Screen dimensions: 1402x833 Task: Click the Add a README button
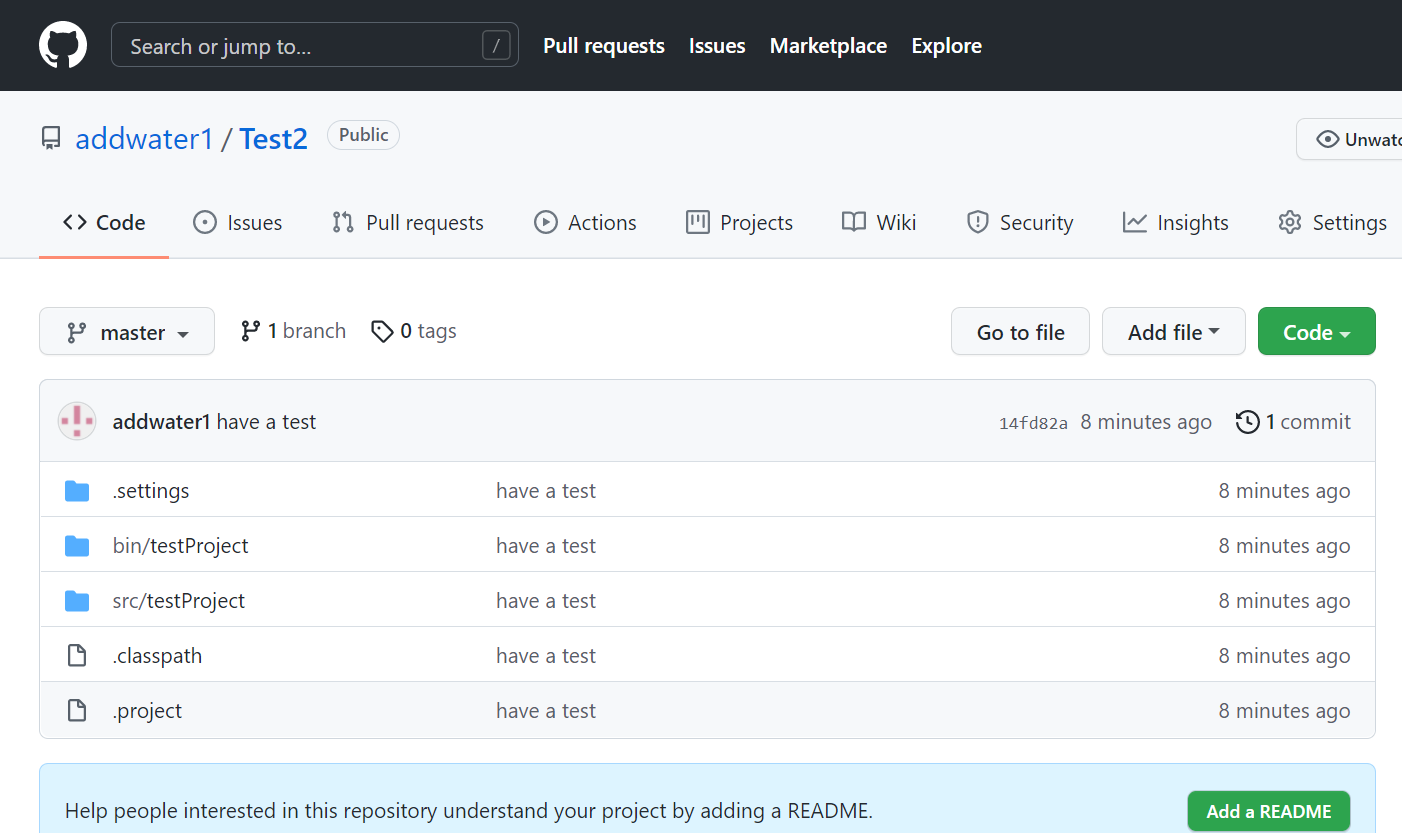pos(1268,811)
